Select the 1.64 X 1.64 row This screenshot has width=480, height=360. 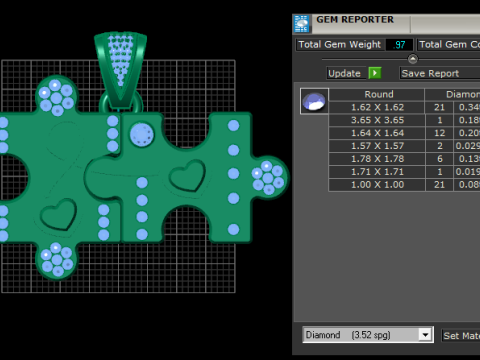tap(404, 133)
